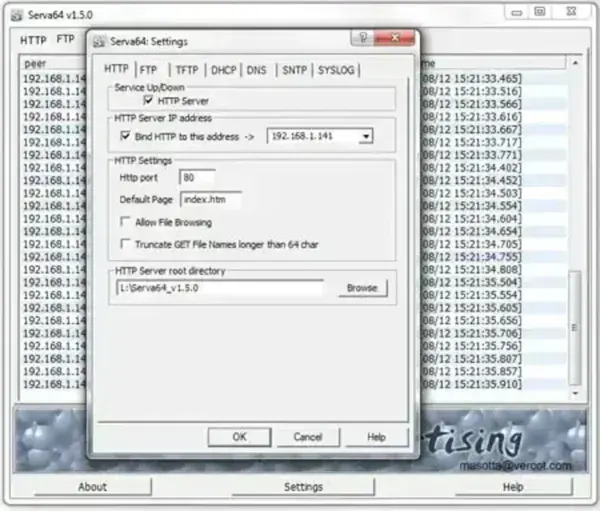600x511 pixels.
Task: Click the log scrollbar down arrow
Action: click(x=575, y=393)
